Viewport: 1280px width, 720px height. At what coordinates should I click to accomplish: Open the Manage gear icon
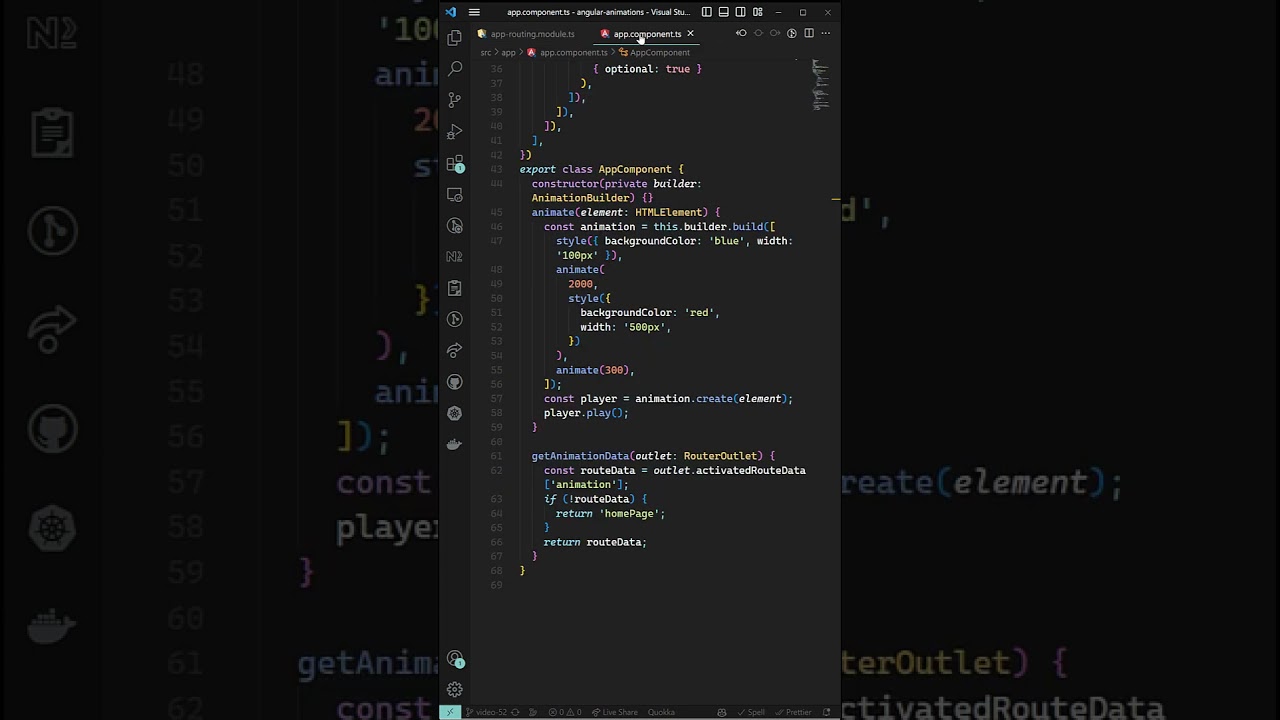pos(455,689)
